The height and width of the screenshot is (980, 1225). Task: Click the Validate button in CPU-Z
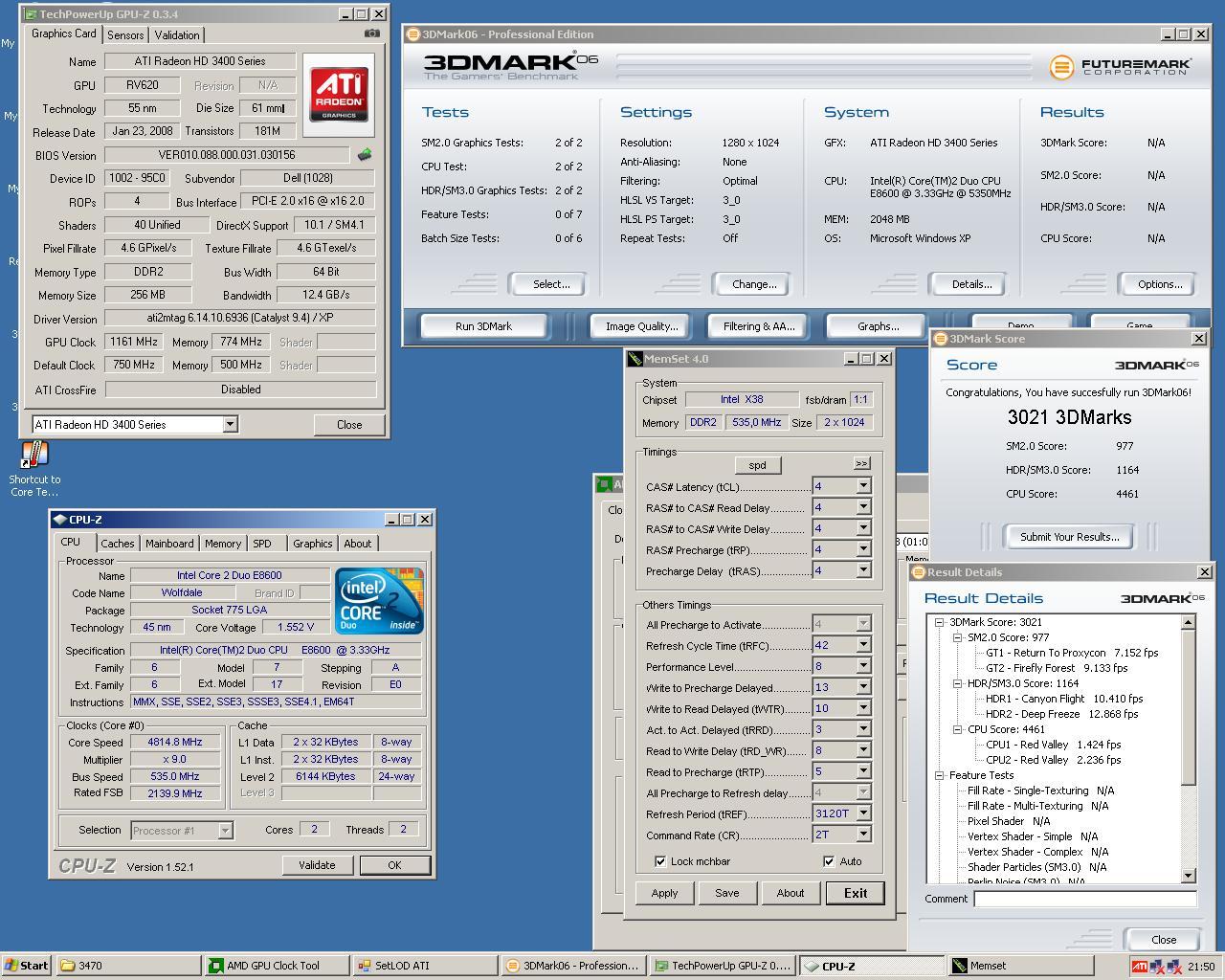tap(317, 864)
